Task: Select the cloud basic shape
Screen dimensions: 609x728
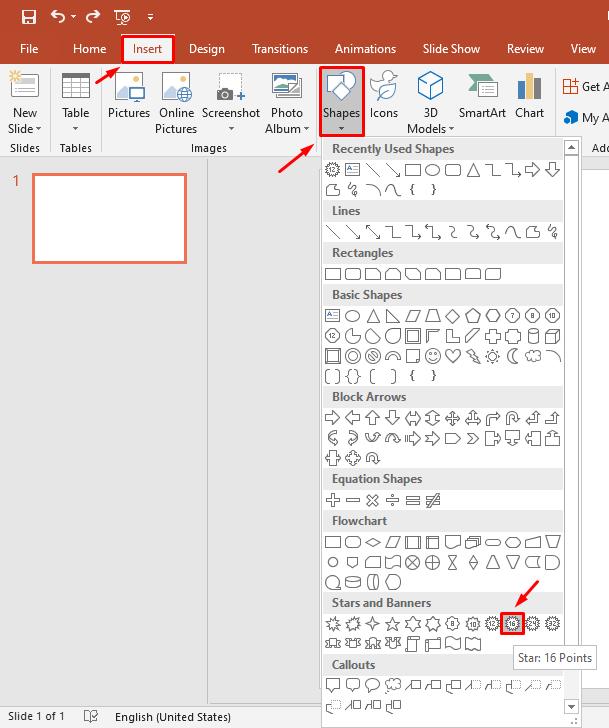Action: coord(533,356)
